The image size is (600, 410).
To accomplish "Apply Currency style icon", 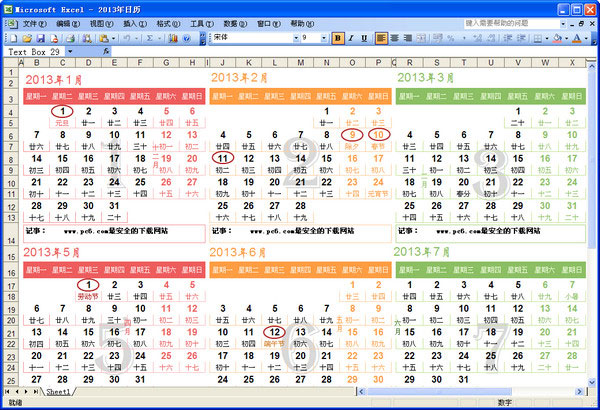I will pyautogui.click(x=438, y=38).
